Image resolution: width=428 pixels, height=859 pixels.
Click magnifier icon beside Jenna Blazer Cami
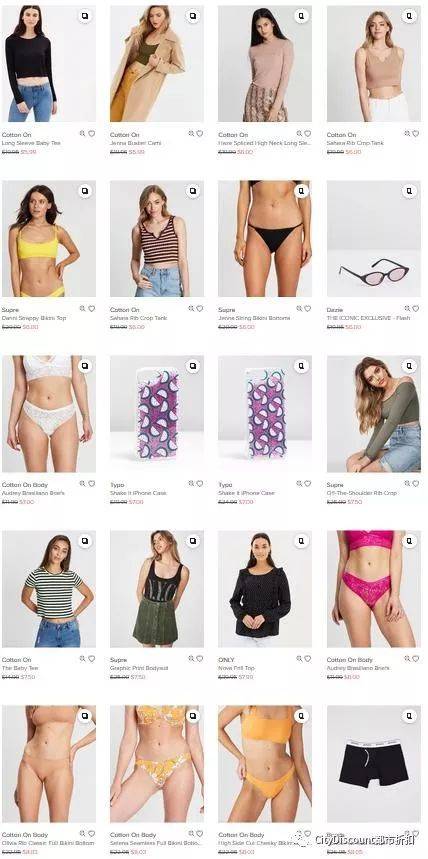[x=191, y=133]
